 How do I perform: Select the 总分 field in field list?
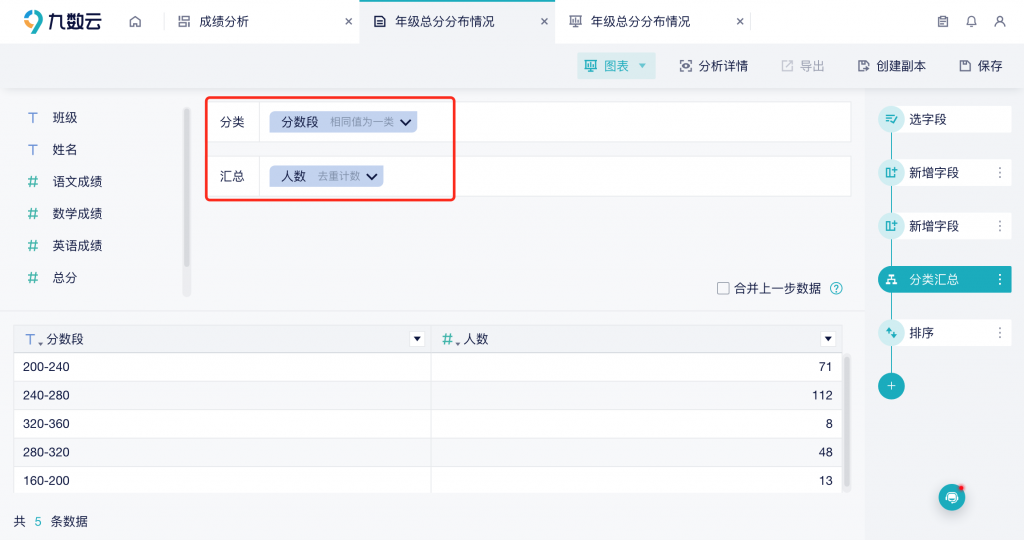(x=65, y=277)
